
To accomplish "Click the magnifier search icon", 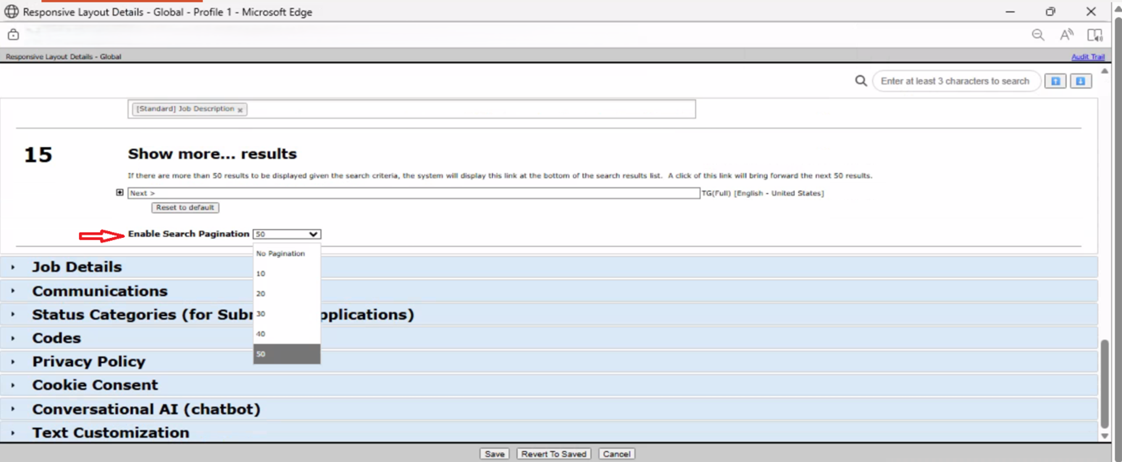I will click(860, 81).
